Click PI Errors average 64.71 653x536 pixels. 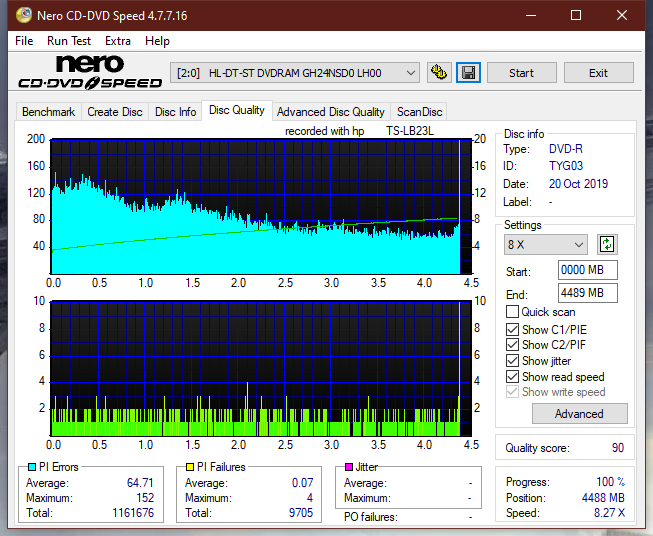pyautogui.click(x=140, y=483)
